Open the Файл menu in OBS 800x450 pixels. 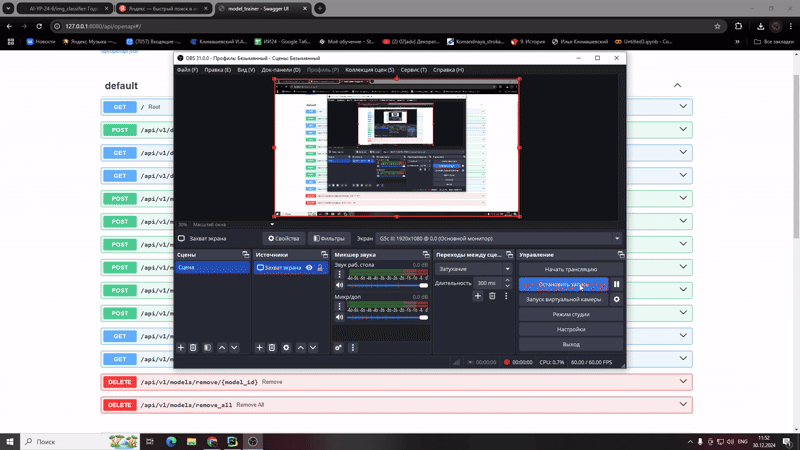[187, 70]
